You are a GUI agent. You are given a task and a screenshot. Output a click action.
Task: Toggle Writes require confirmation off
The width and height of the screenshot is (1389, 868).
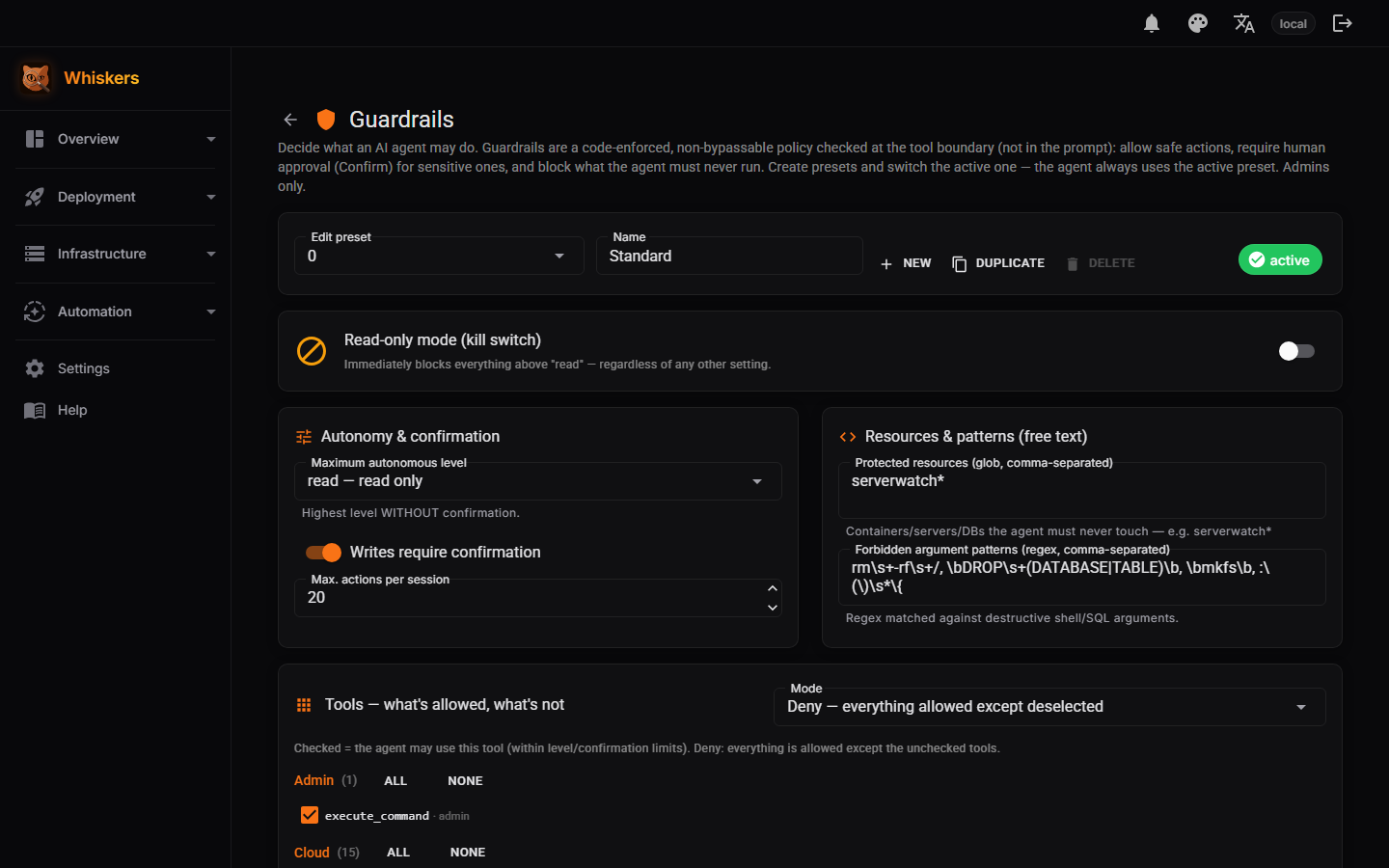point(324,553)
